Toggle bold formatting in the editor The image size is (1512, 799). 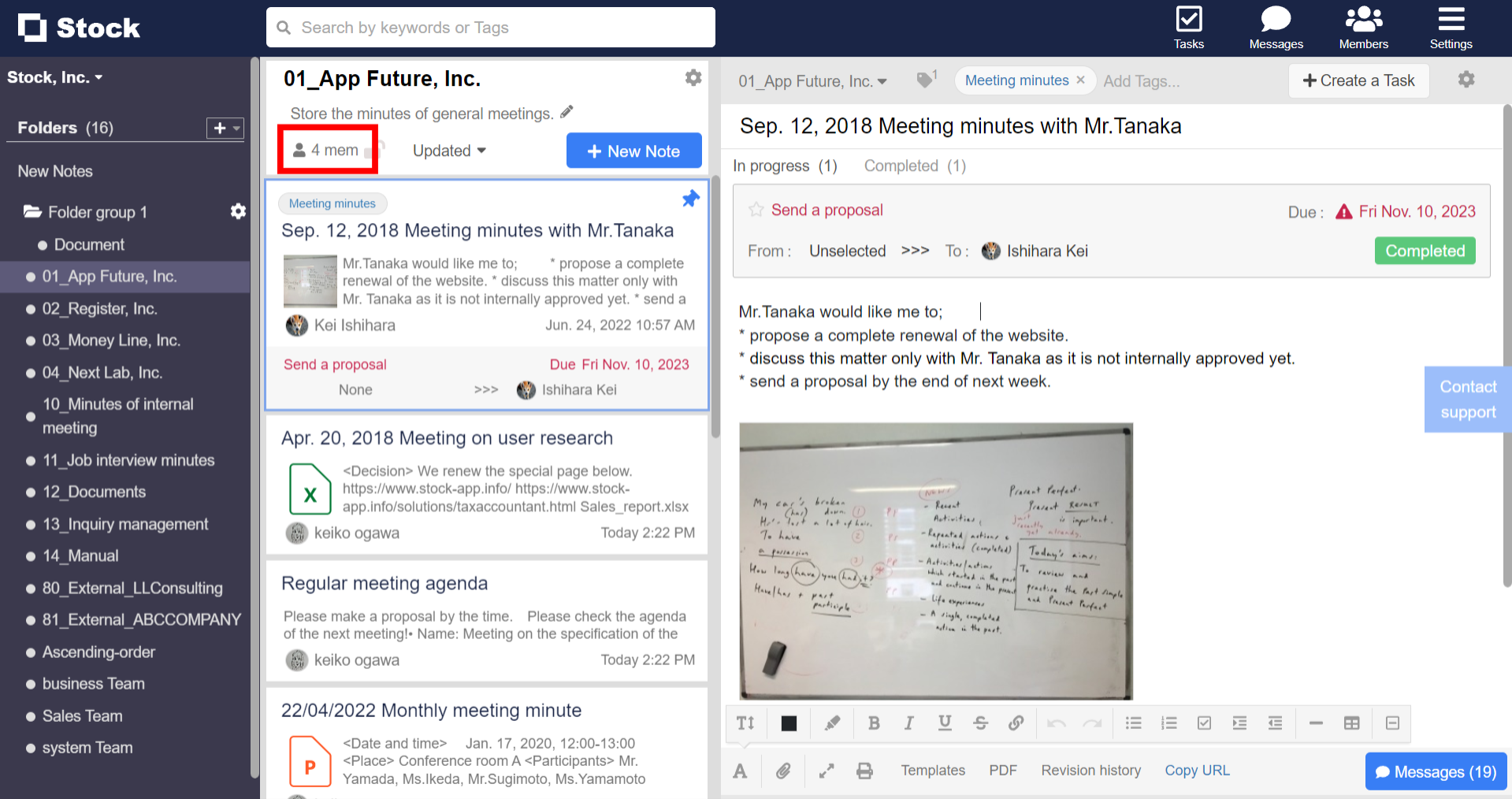pos(873,723)
